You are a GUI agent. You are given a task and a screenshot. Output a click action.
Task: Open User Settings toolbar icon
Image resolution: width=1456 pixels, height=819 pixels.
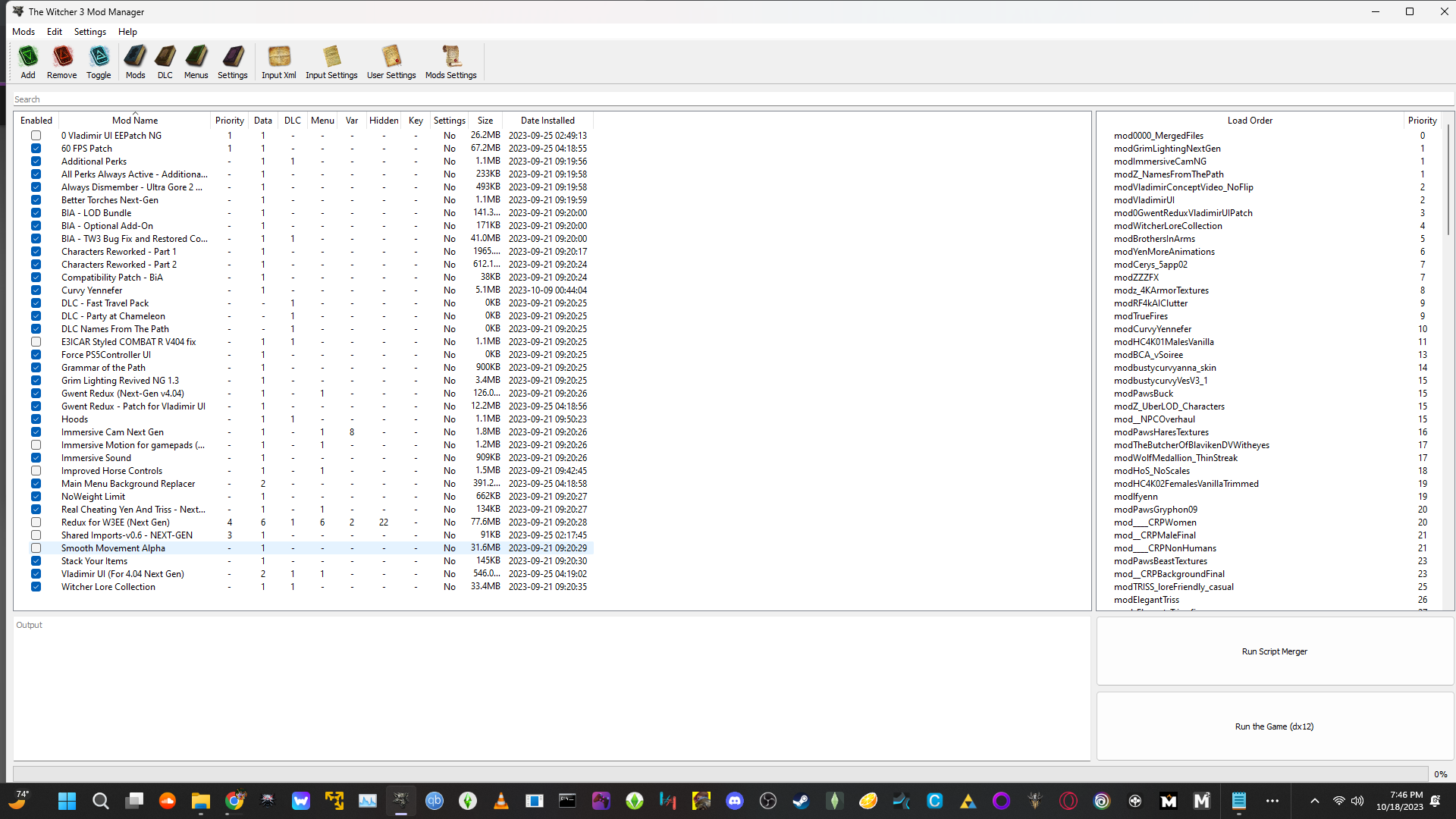tap(391, 61)
